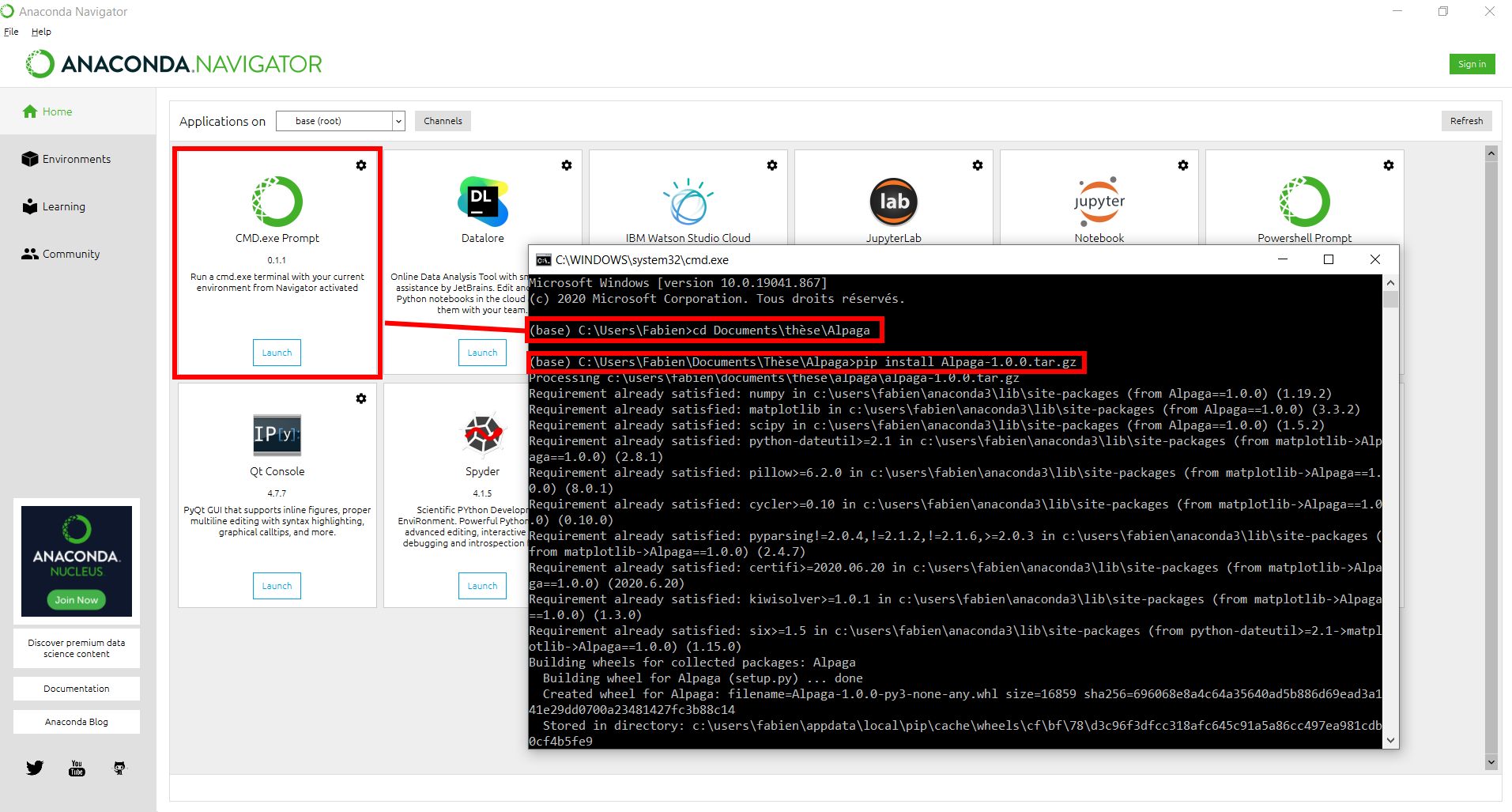Click the Anaconda Navigator logo
The width and height of the screenshot is (1512, 812).
(174, 64)
